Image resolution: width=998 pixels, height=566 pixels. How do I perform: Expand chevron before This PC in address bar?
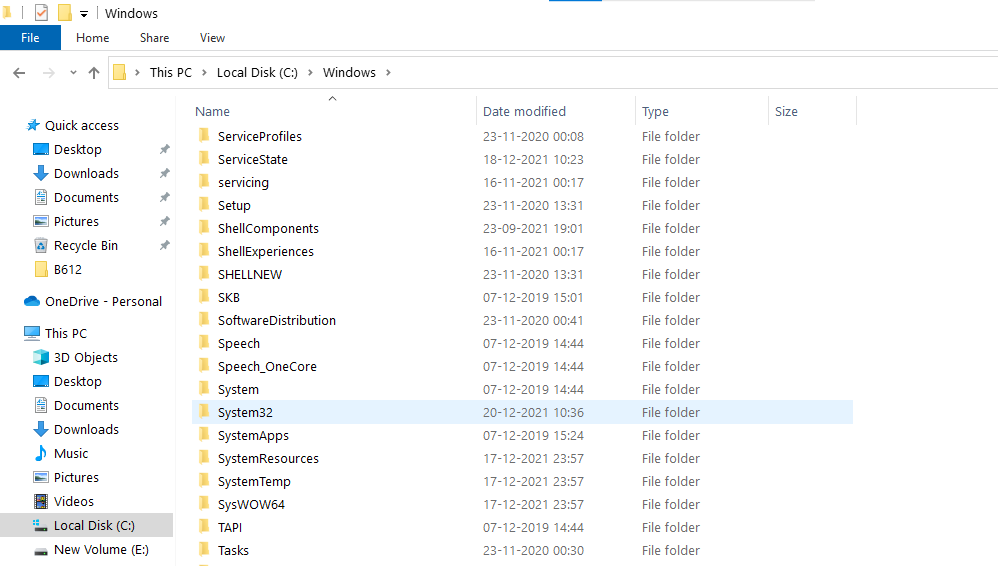tap(137, 73)
